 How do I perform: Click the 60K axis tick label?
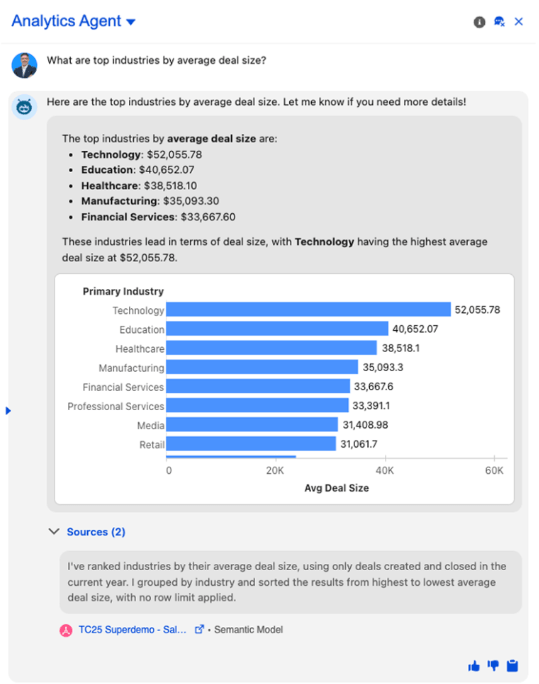pyautogui.click(x=494, y=471)
